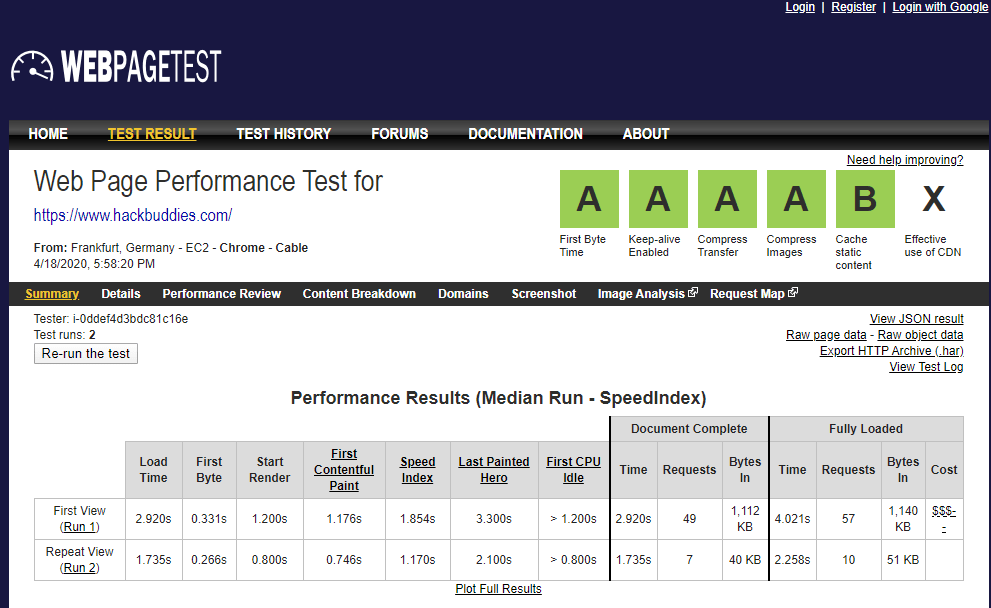The image size is (991, 608).
Task: Click the Re-run the test button
Action: click(86, 353)
